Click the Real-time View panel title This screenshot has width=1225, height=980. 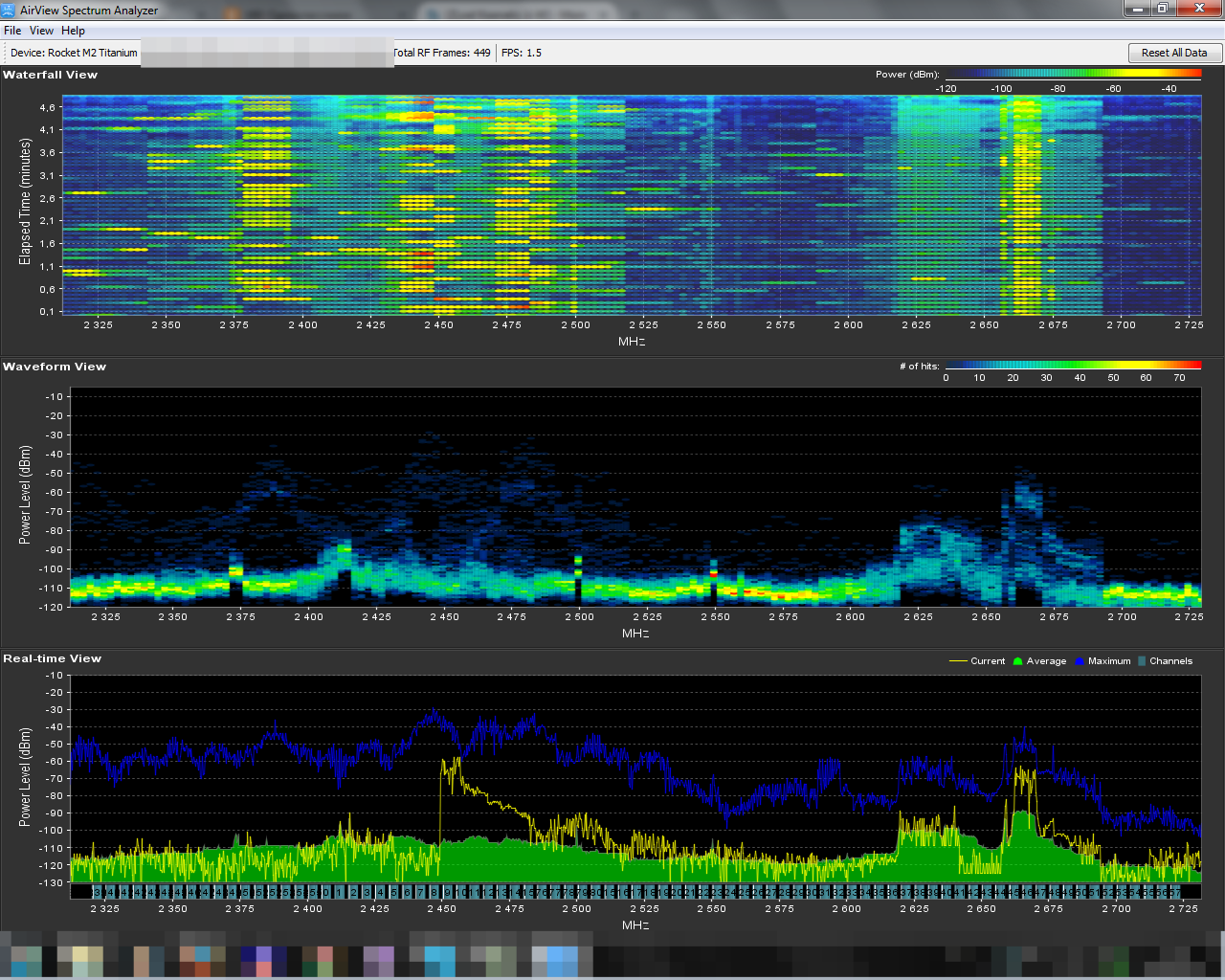pos(52,658)
